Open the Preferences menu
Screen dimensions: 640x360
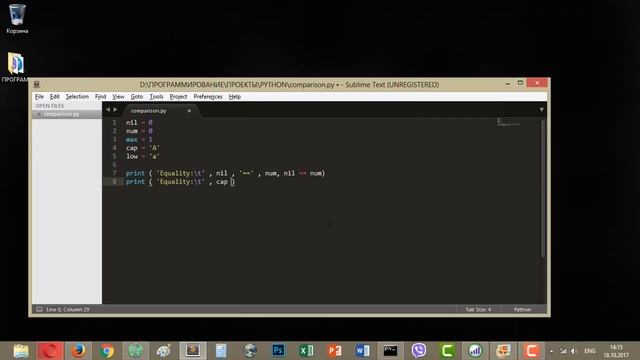pos(208,97)
